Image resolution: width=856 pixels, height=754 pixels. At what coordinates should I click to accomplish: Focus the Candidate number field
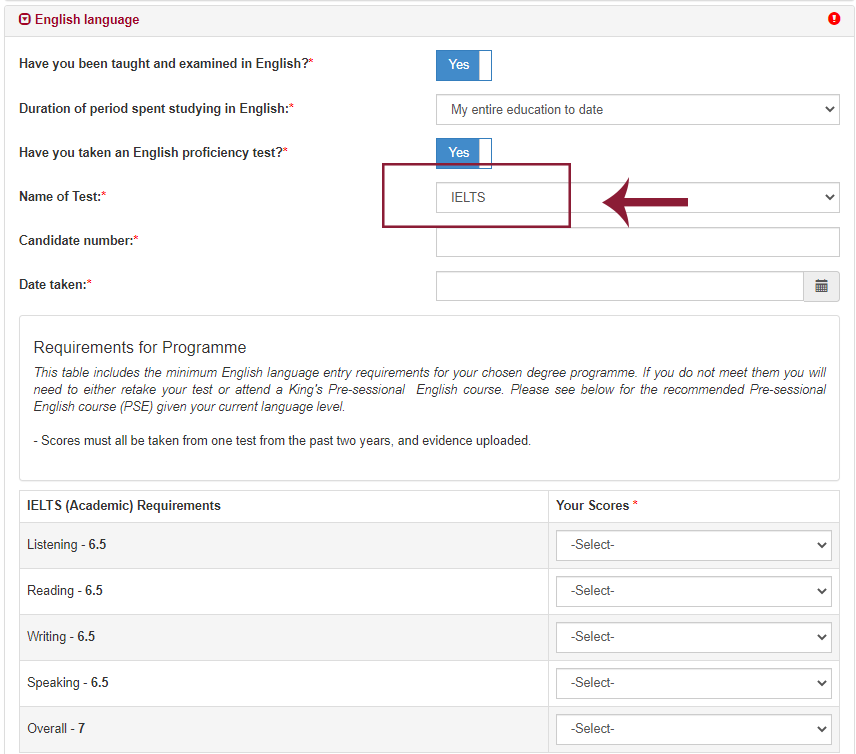[x=637, y=242]
